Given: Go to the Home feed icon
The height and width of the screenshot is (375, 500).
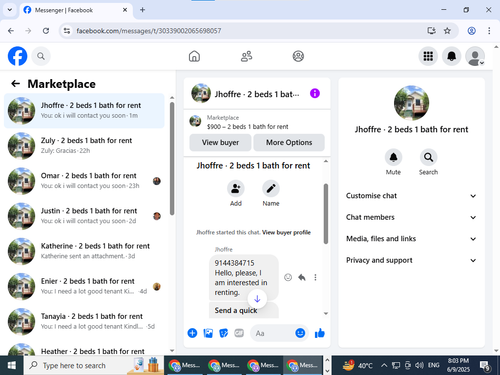Looking at the screenshot, I should [194, 56].
